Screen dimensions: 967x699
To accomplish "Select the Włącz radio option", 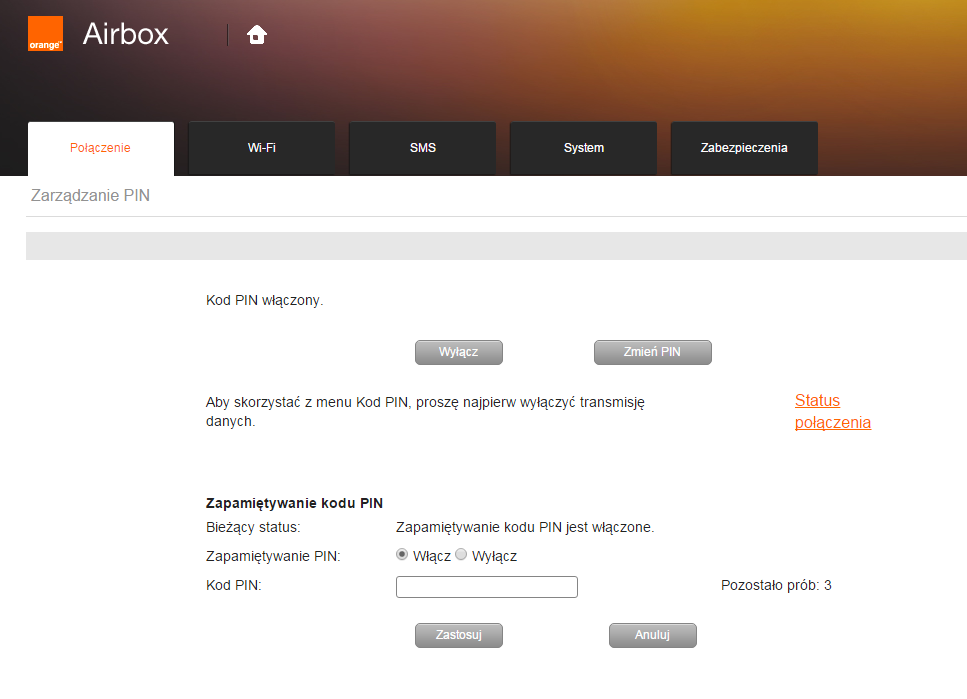I will [402, 555].
